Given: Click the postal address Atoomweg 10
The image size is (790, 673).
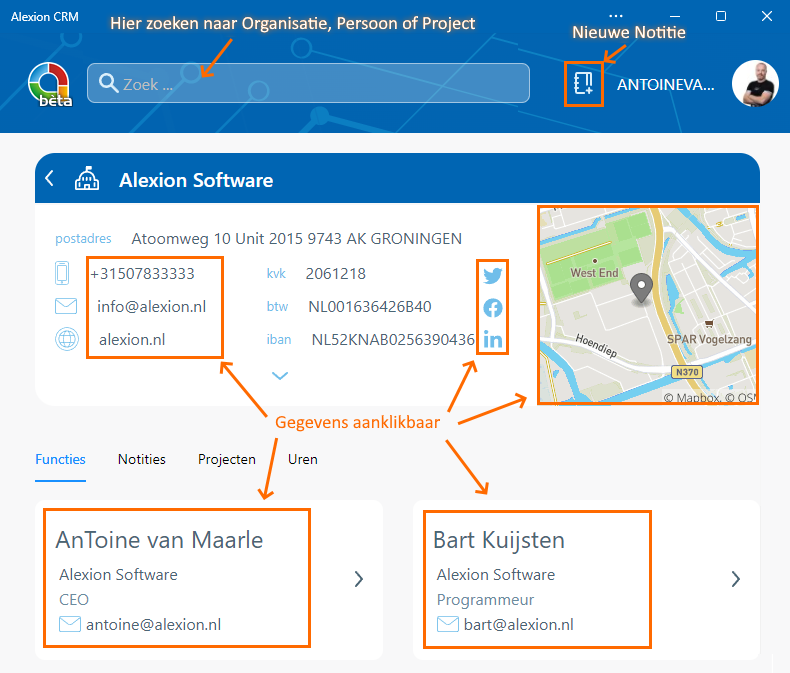Looking at the screenshot, I should (x=297, y=238).
